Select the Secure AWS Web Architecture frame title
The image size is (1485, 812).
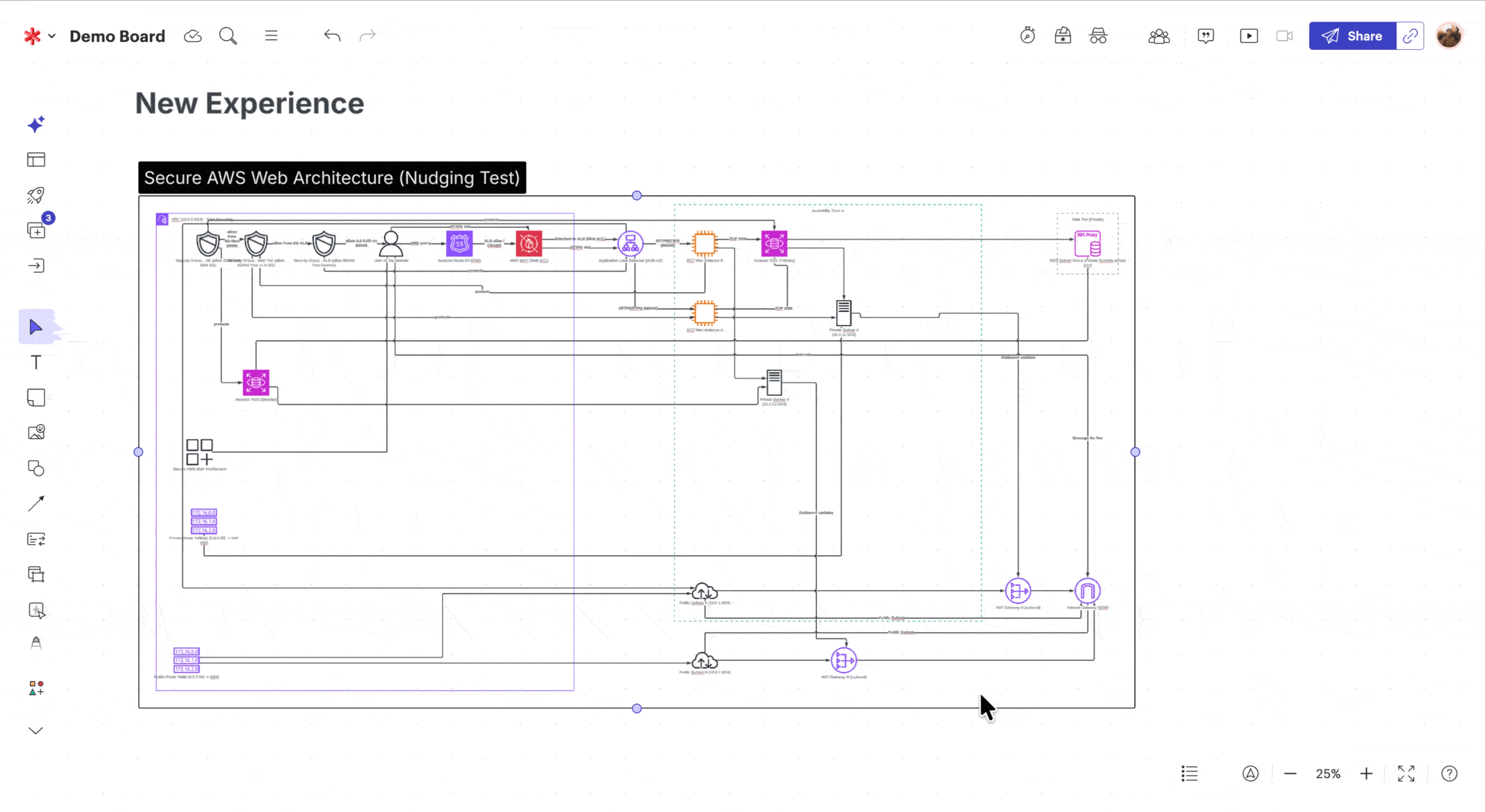[332, 178]
